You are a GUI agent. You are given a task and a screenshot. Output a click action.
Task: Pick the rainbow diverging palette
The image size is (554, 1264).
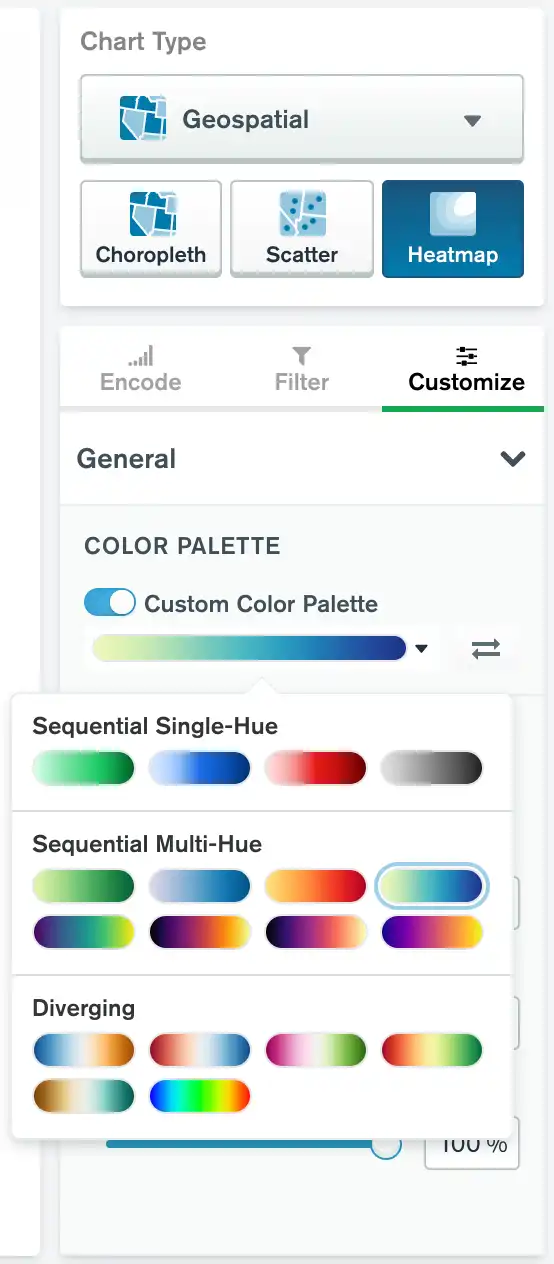pos(200,1096)
